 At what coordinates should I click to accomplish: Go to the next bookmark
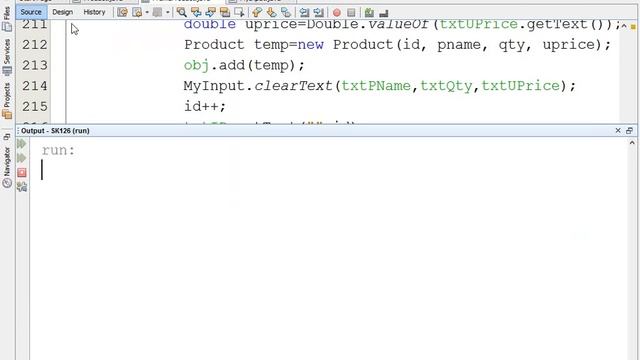271,12
